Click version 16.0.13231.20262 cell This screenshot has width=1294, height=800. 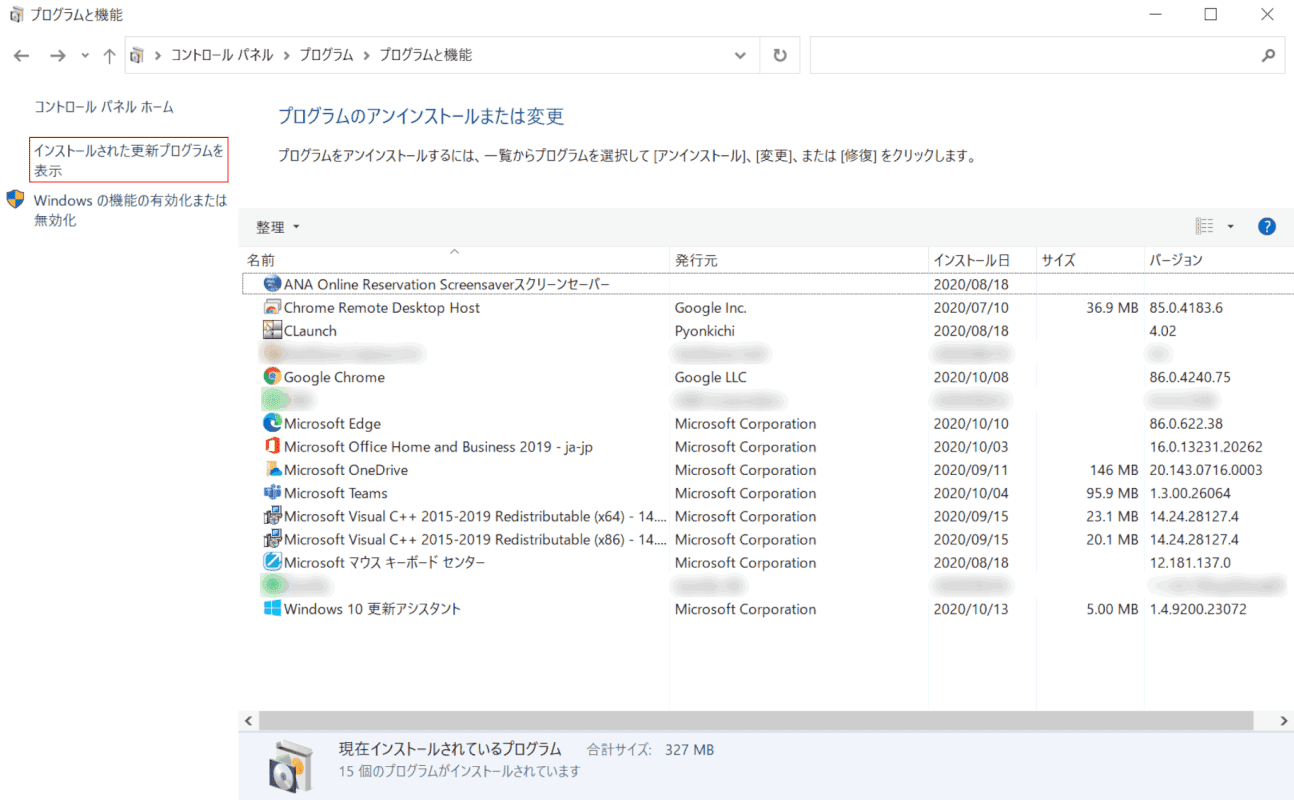(1206, 447)
